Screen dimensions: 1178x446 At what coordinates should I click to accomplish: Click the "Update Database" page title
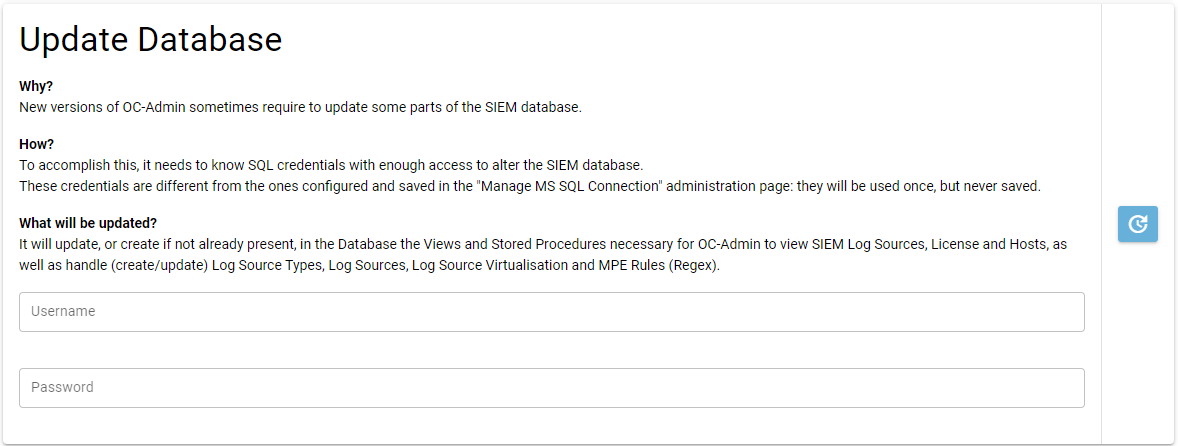[x=151, y=40]
